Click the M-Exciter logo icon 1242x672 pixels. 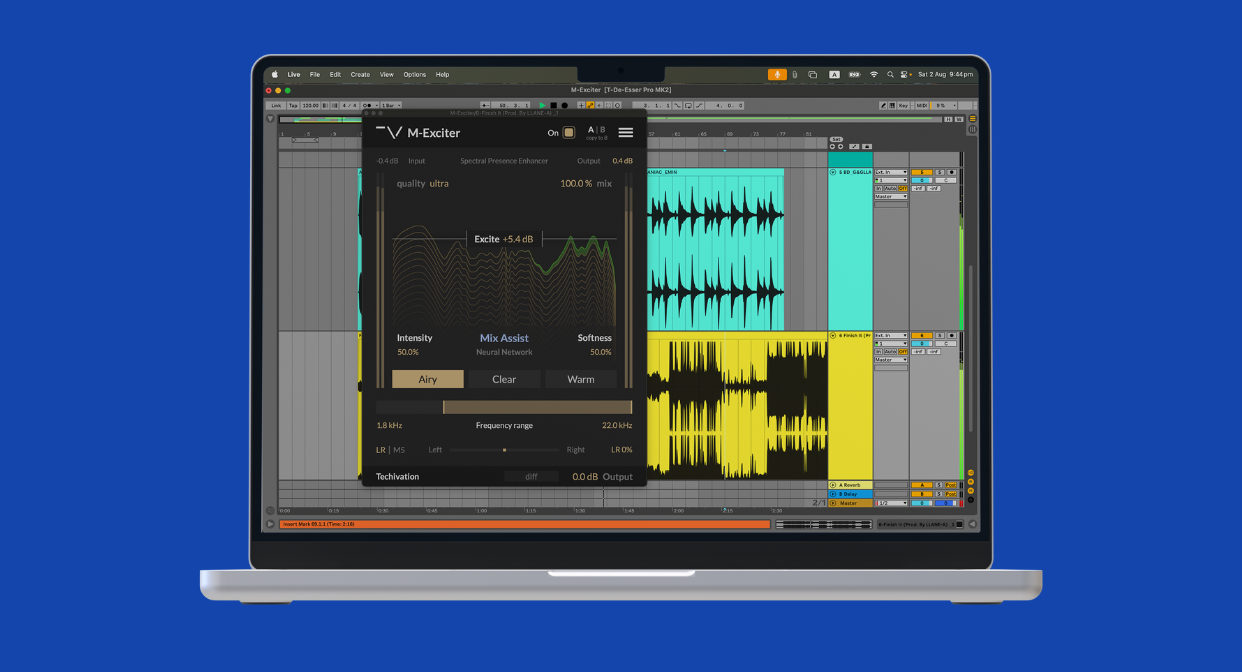pos(389,132)
